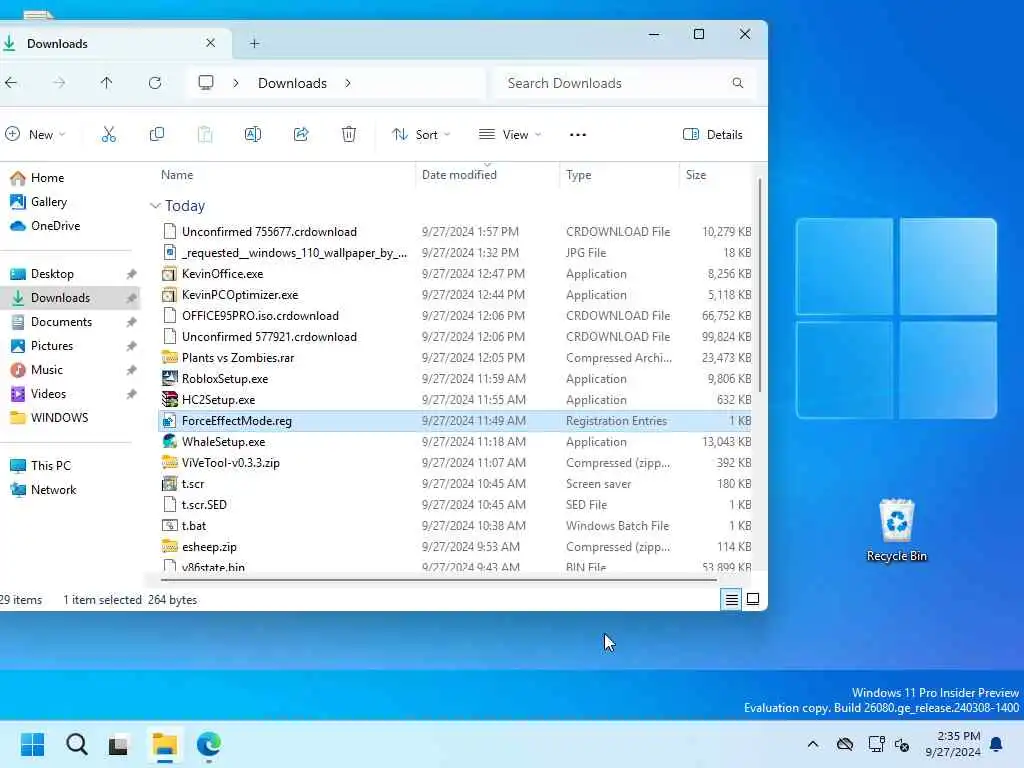1024x768 pixels.
Task: Select the esheep.zip file
Action: click(x=455, y=547)
